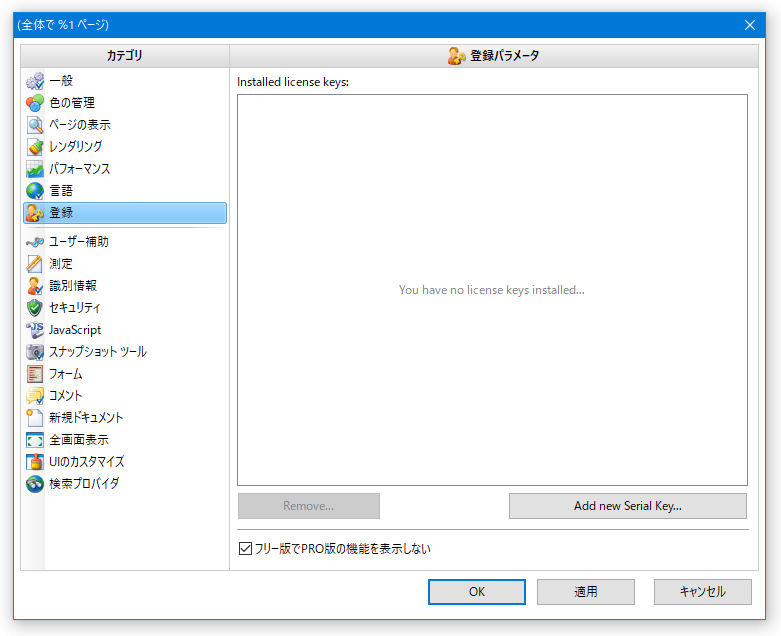Click the color circles icon for 色の管理

(35, 103)
